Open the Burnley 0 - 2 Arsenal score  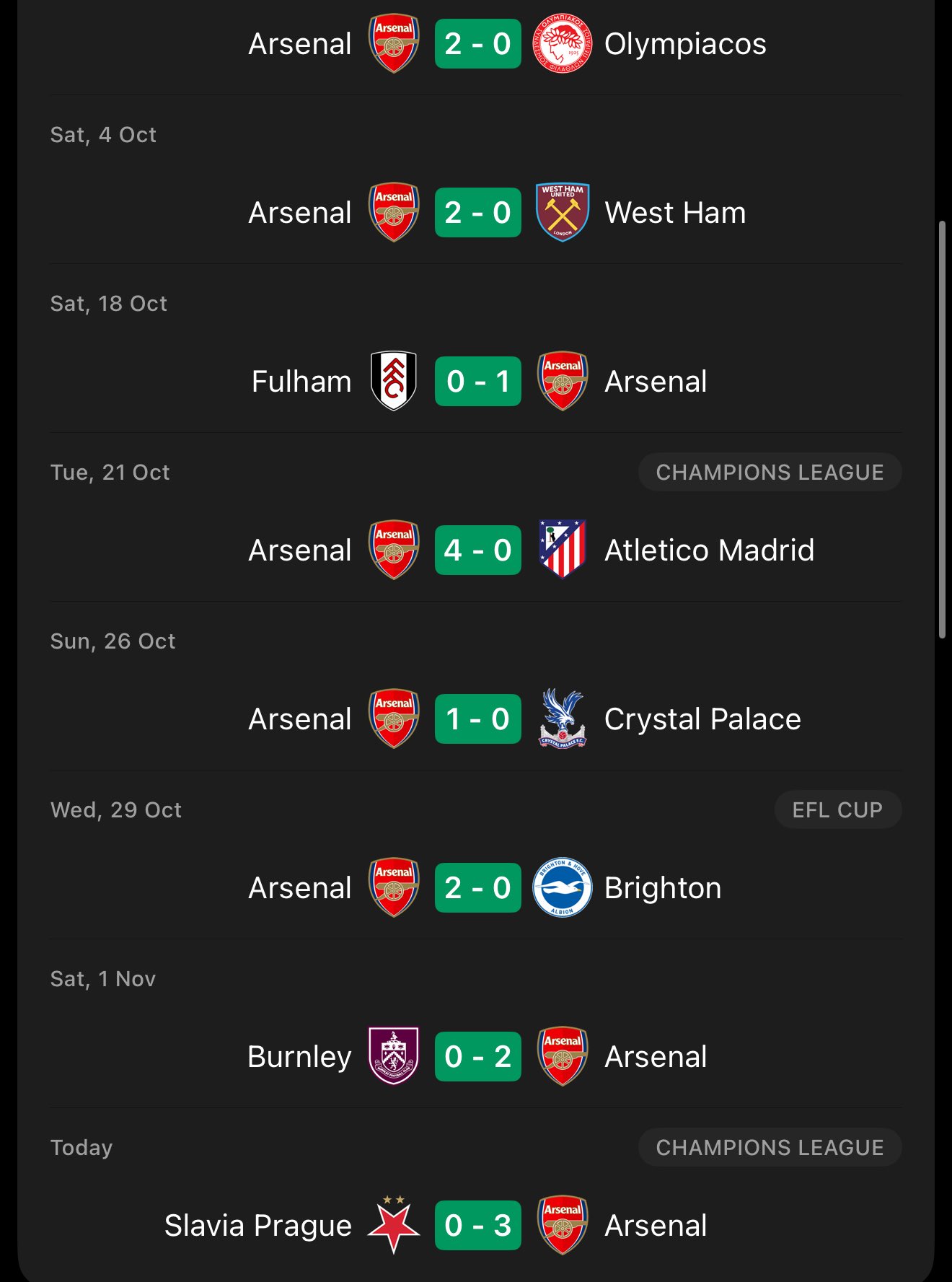pos(478,1056)
